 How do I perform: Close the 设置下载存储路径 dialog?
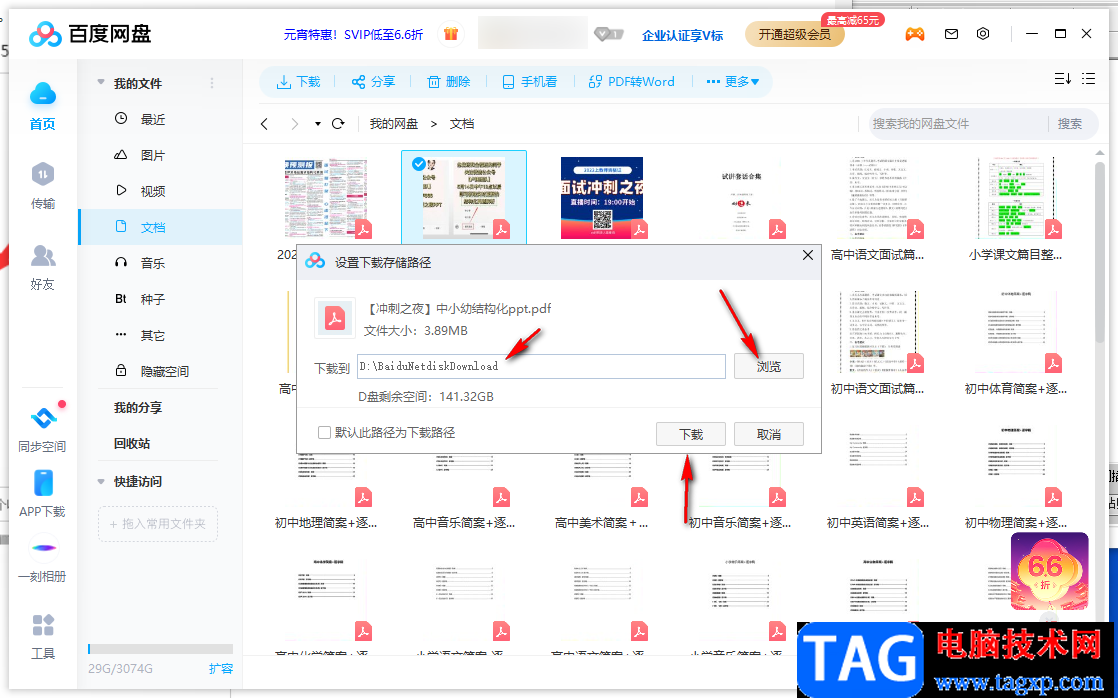pyautogui.click(x=808, y=255)
